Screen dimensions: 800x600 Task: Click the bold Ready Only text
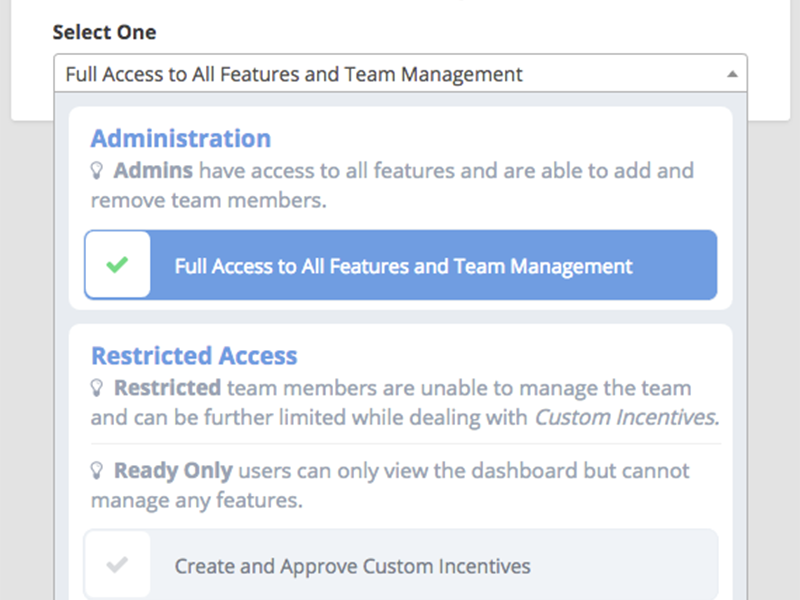173,470
